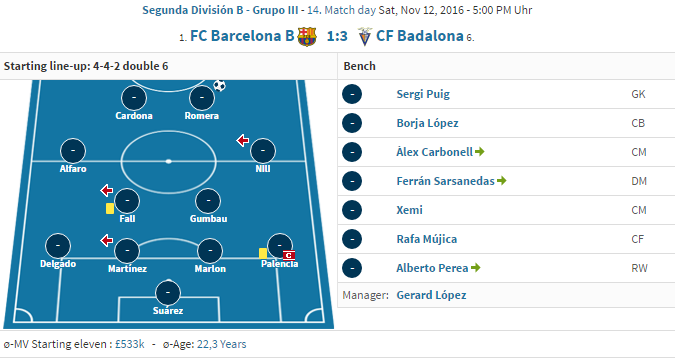Click the 14. Match day link
675x363 pixels.
click(341, 10)
